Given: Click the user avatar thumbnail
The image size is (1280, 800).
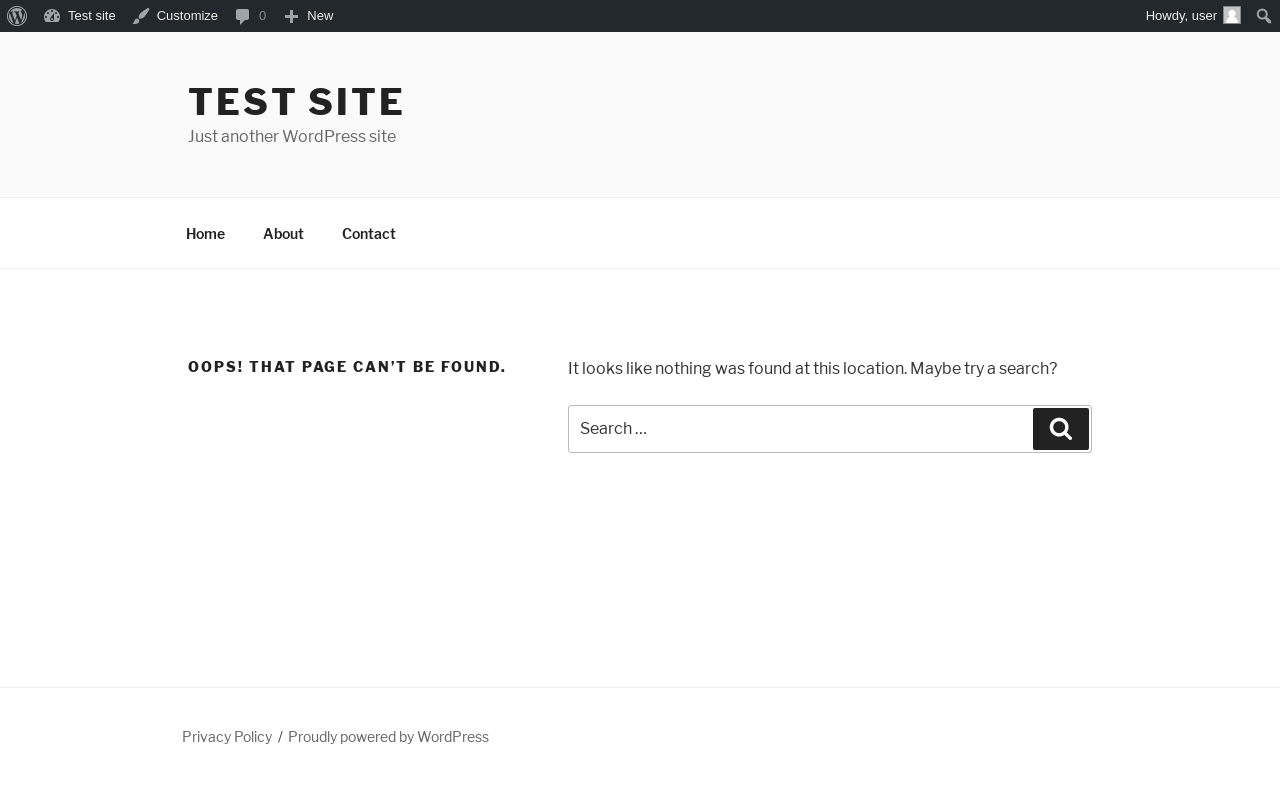Looking at the screenshot, I should 1232,16.
